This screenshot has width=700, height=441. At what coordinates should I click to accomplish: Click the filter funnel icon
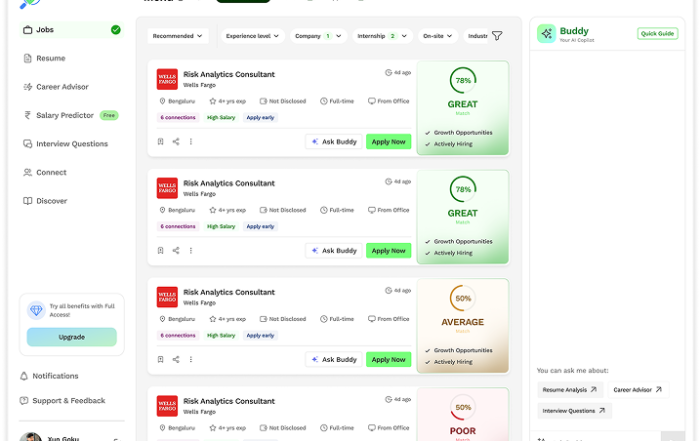point(497,36)
